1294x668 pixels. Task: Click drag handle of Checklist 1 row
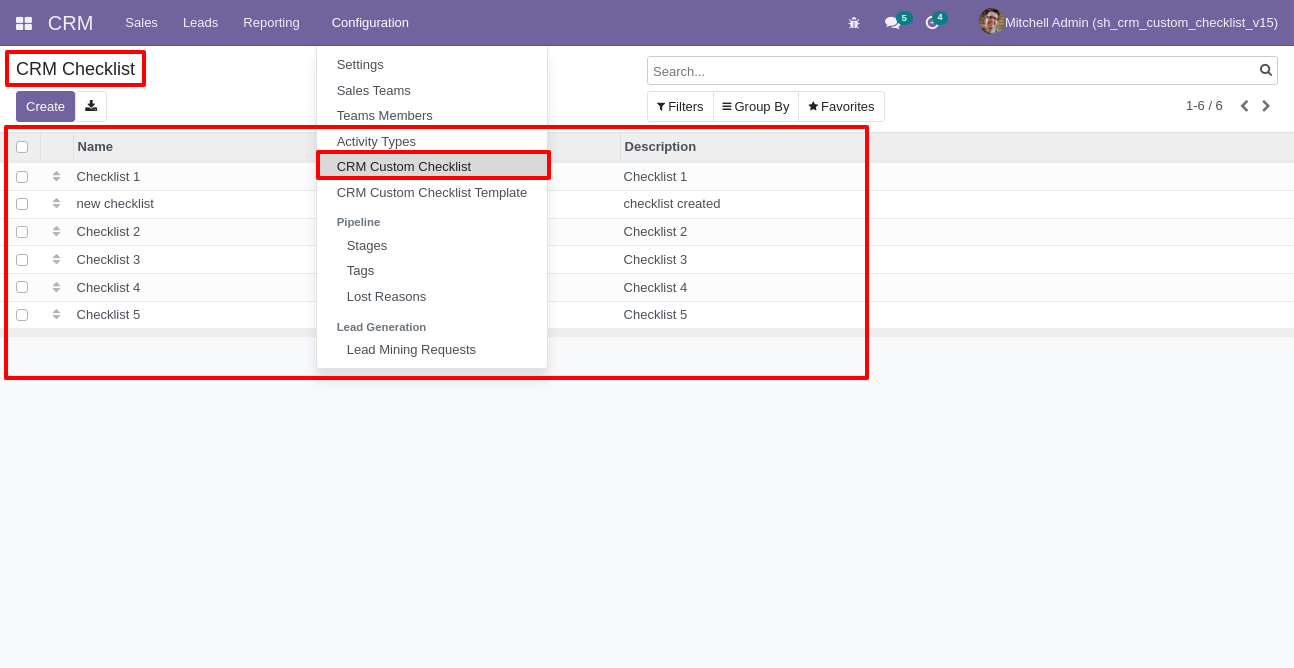point(56,176)
